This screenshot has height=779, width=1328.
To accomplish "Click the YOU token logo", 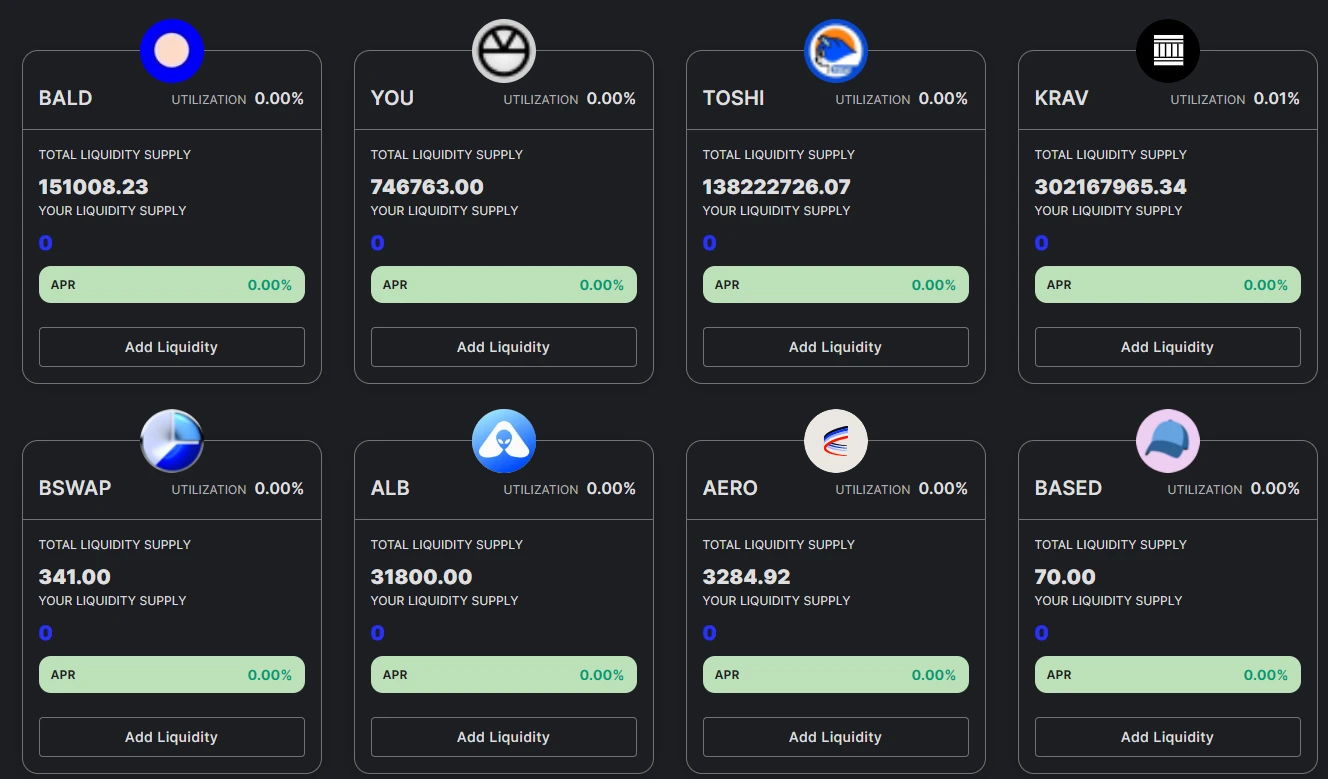I will 504,51.
